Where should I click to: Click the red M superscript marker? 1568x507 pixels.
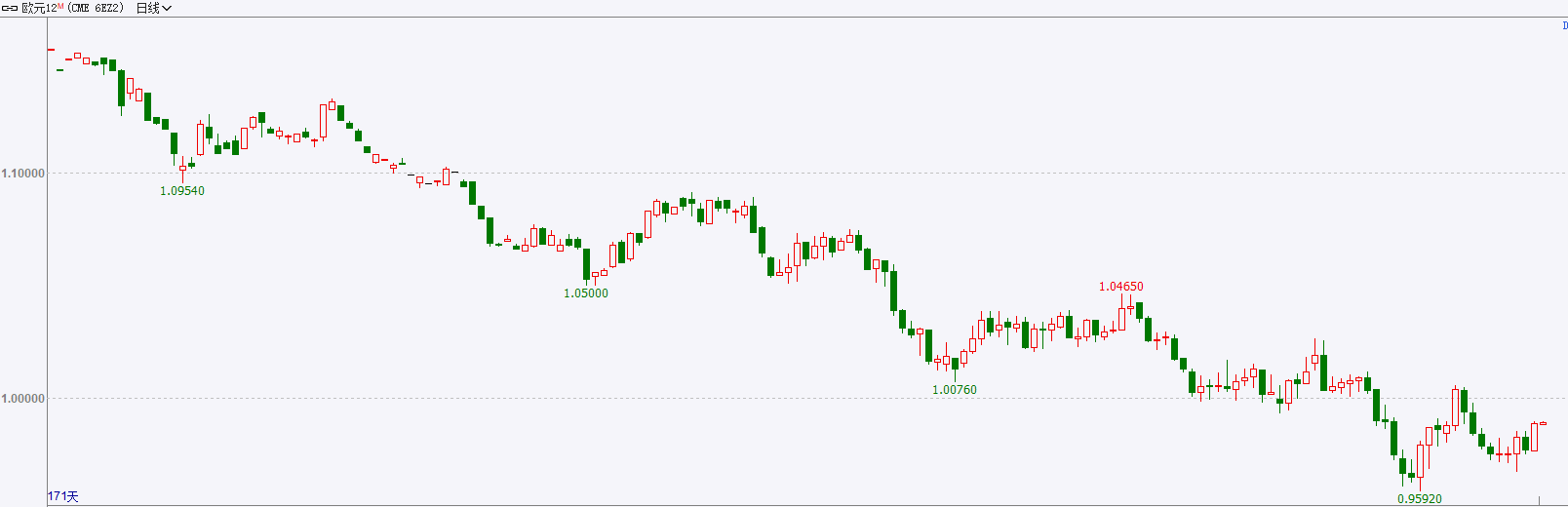click(60, 6)
